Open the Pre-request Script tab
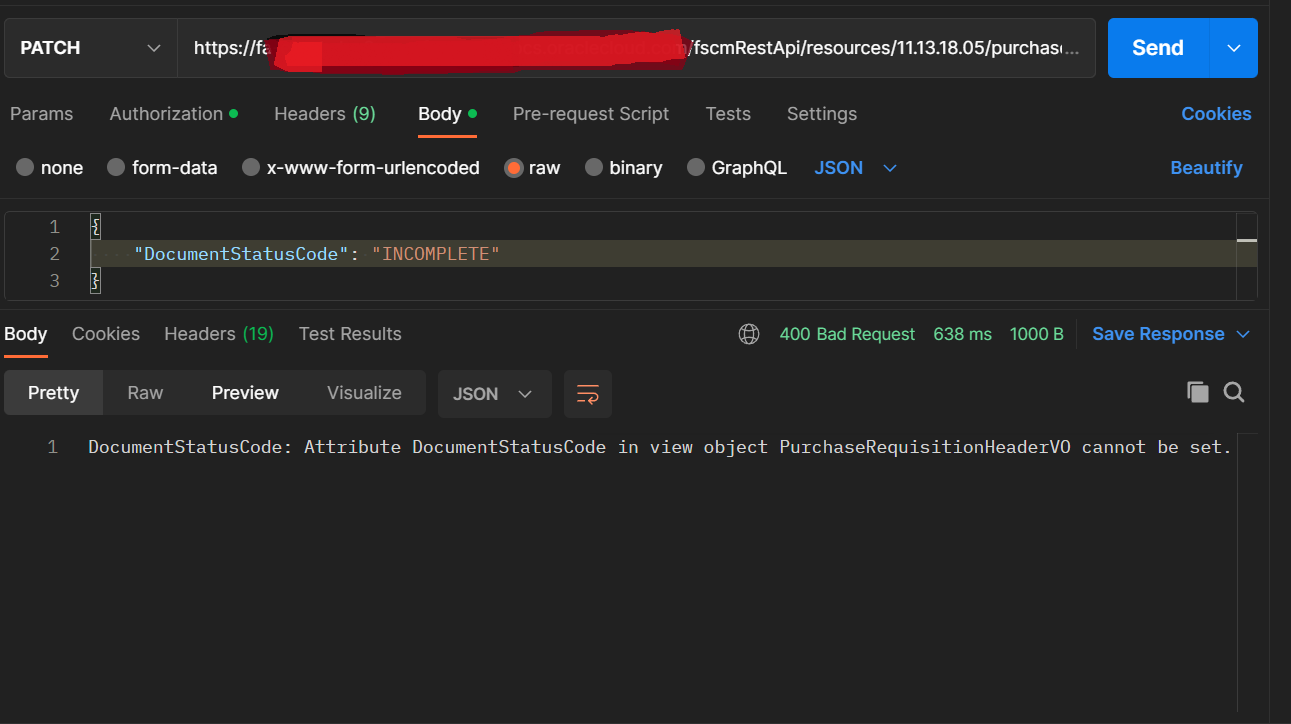The image size is (1291, 724). [591, 114]
